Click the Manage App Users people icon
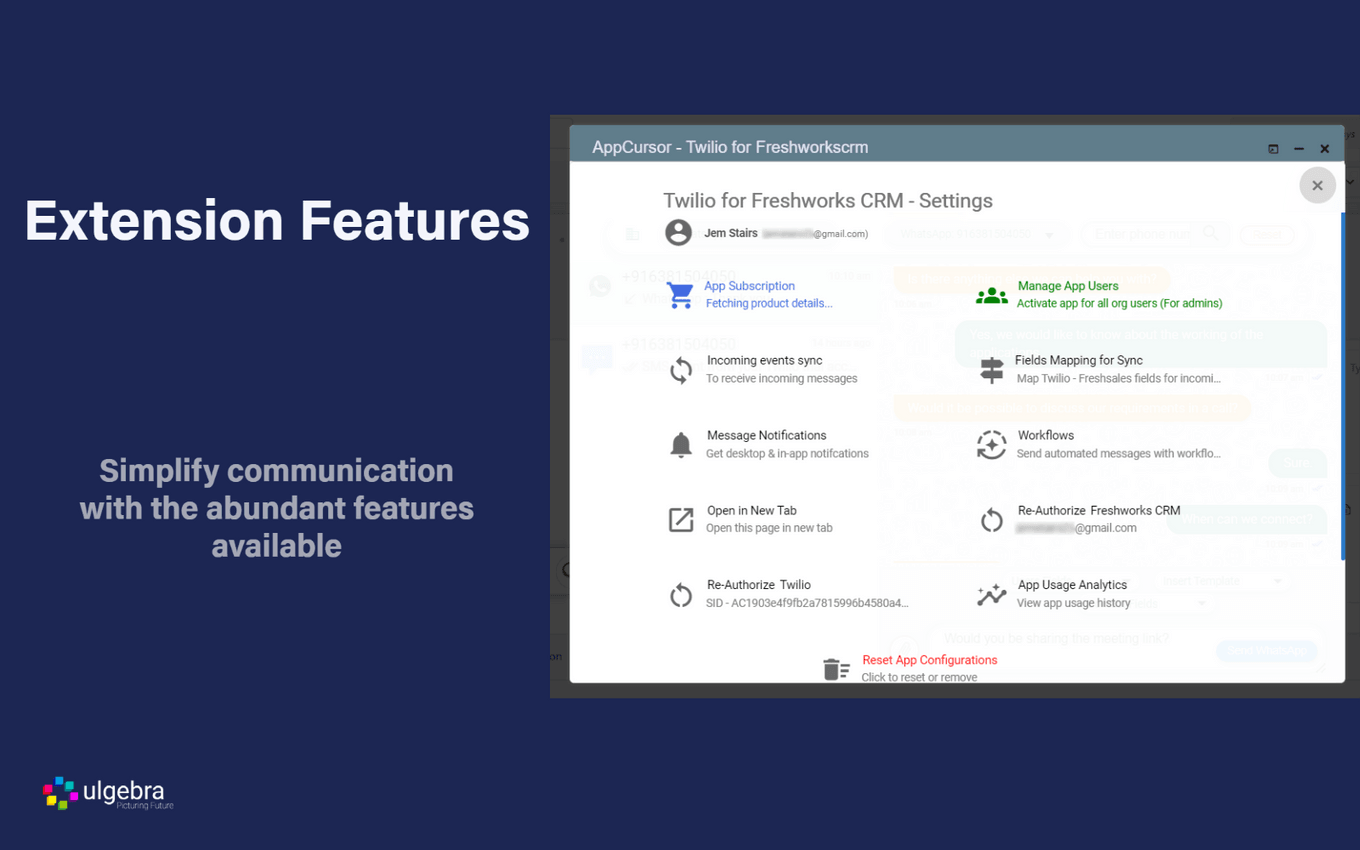1360x850 pixels. tap(991, 295)
